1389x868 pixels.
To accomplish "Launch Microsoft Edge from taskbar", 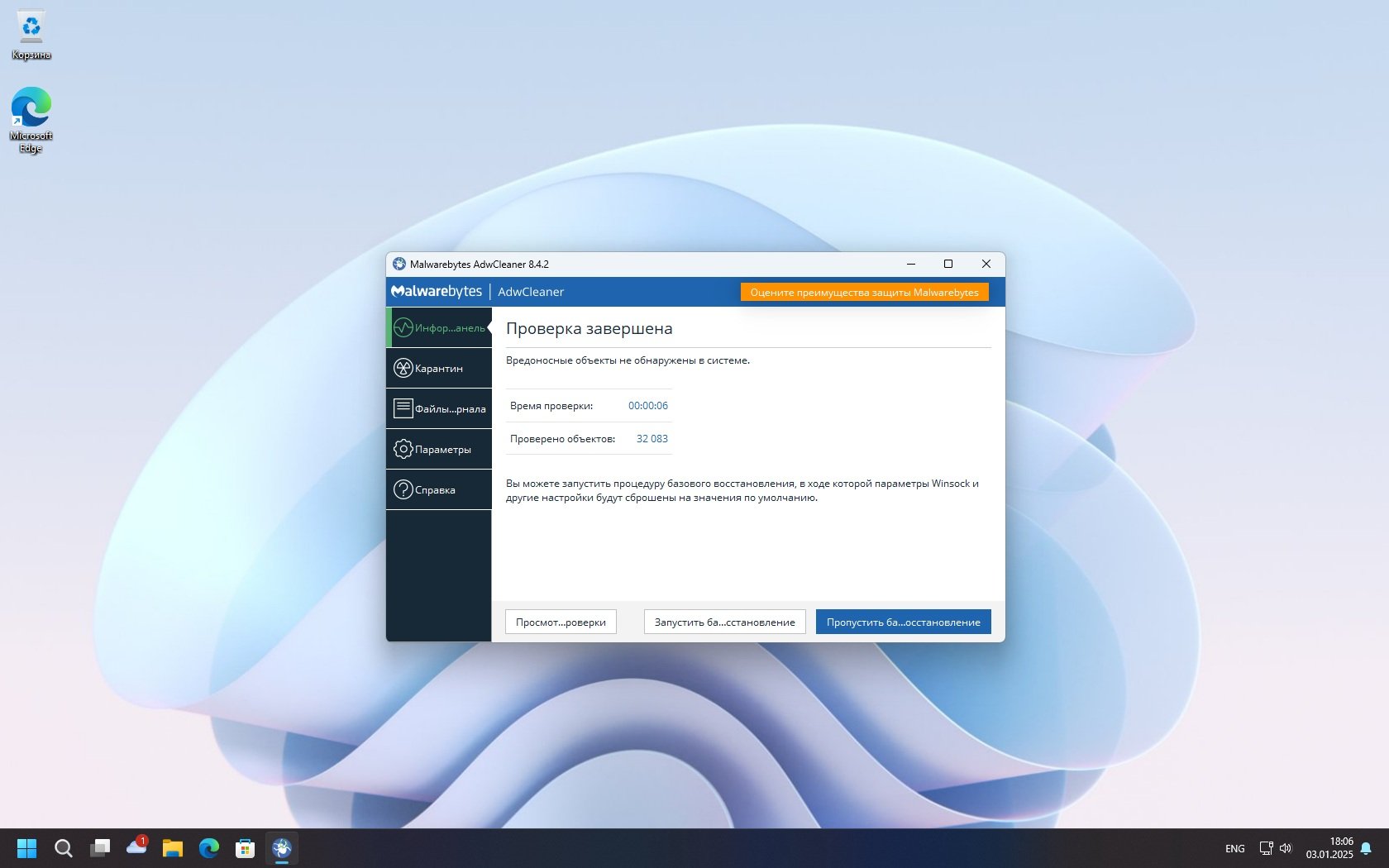I will tap(209, 848).
